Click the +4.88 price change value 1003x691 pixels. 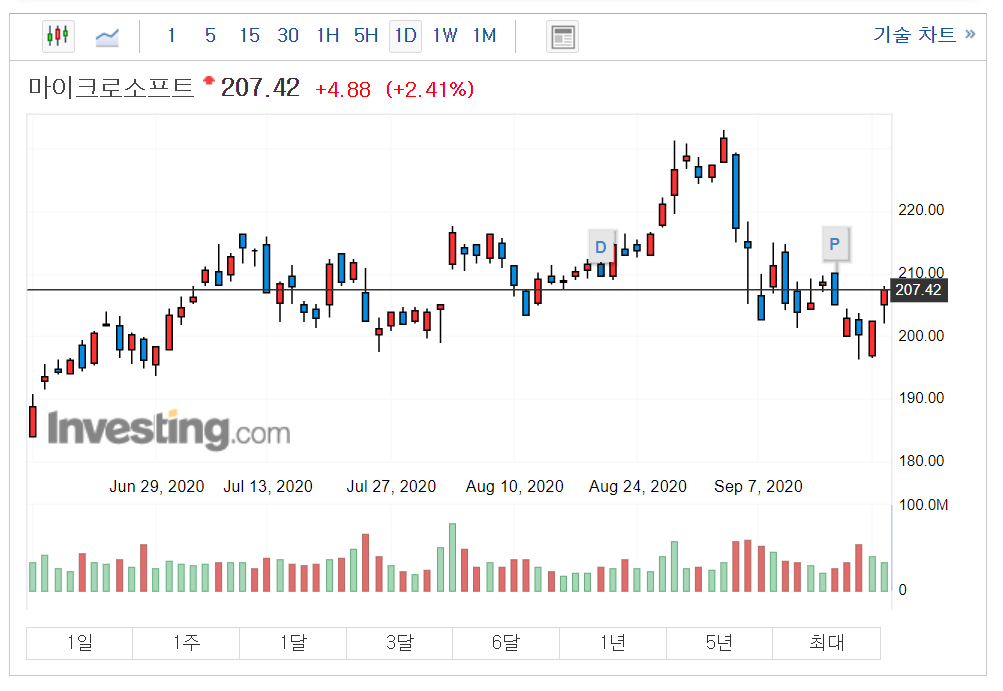(x=343, y=90)
